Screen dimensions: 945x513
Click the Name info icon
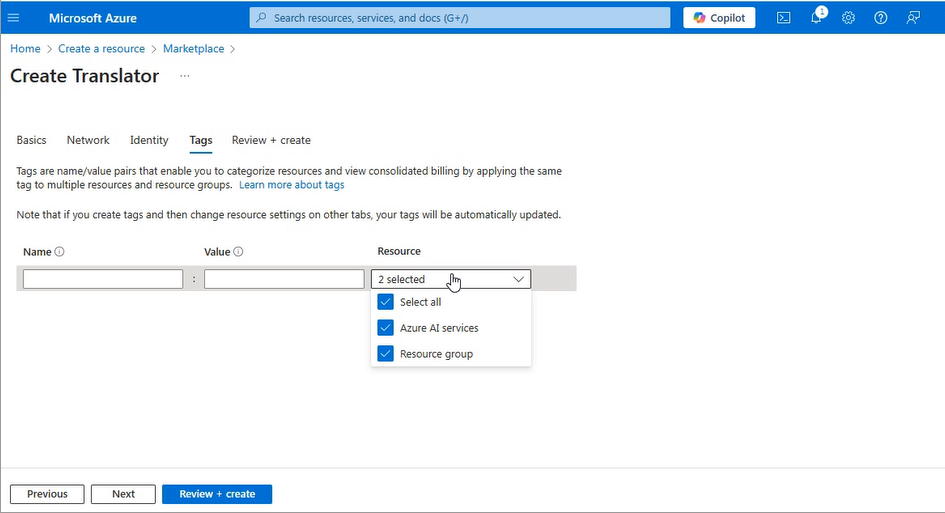pos(59,251)
